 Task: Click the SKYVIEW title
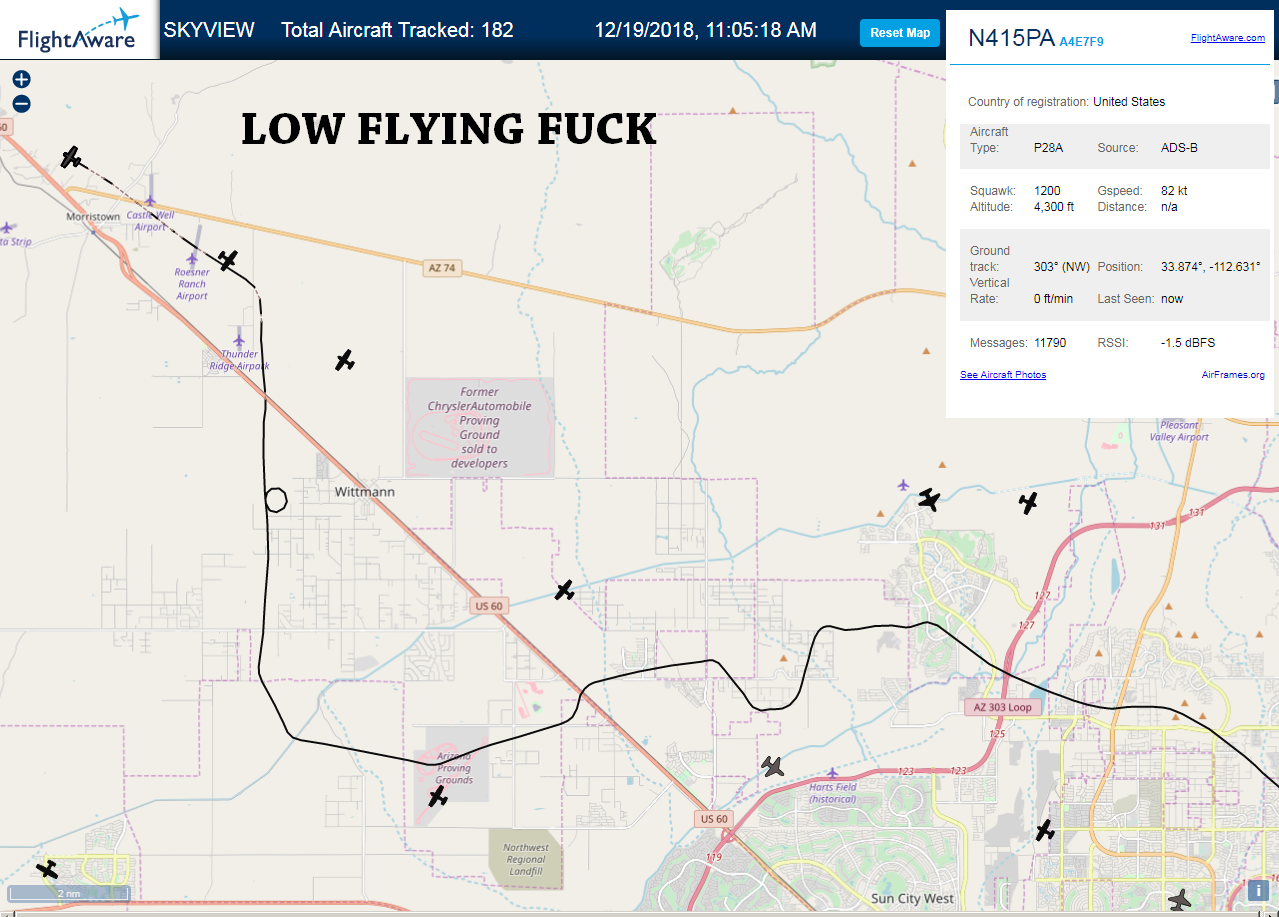pyautogui.click(x=209, y=30)
